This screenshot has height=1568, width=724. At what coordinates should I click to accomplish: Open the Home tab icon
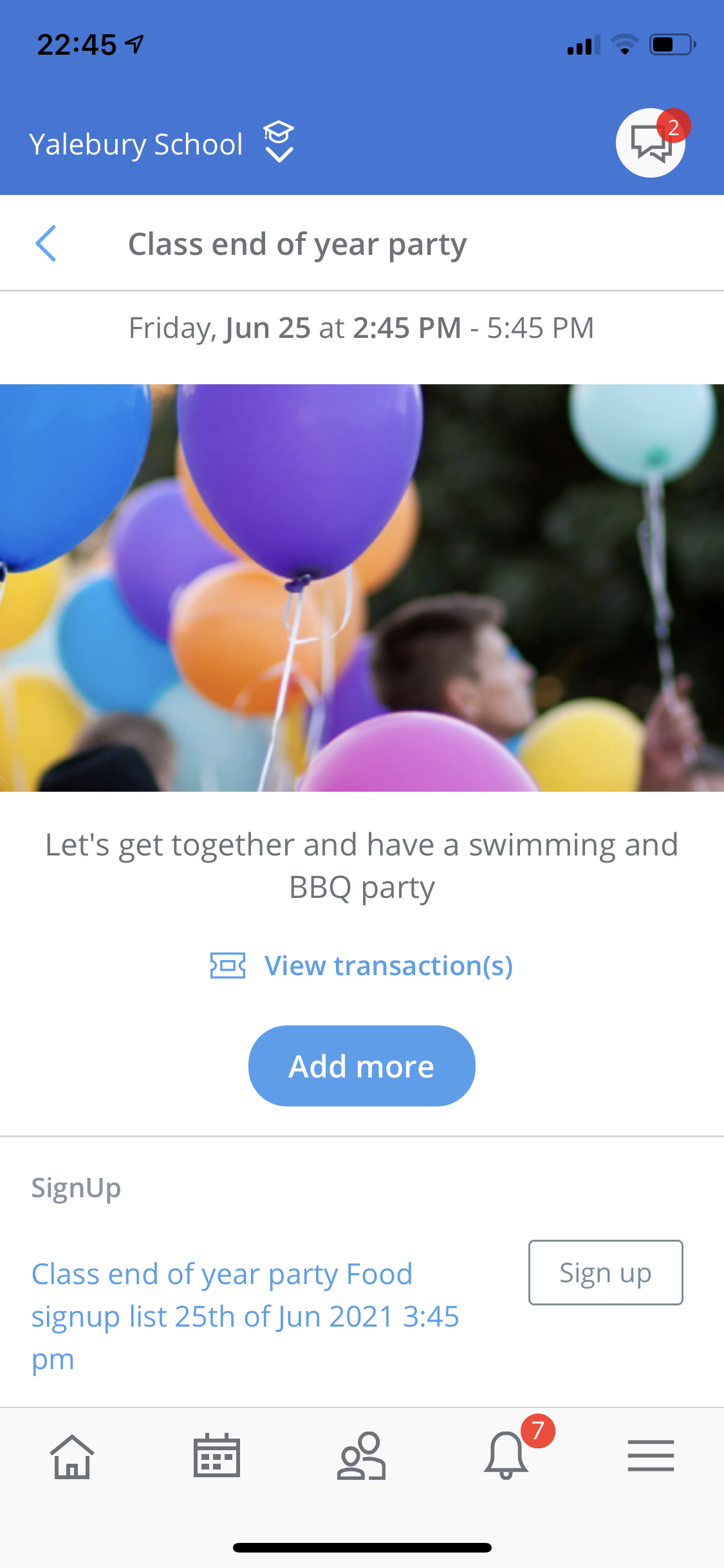tap(72, 1457)
